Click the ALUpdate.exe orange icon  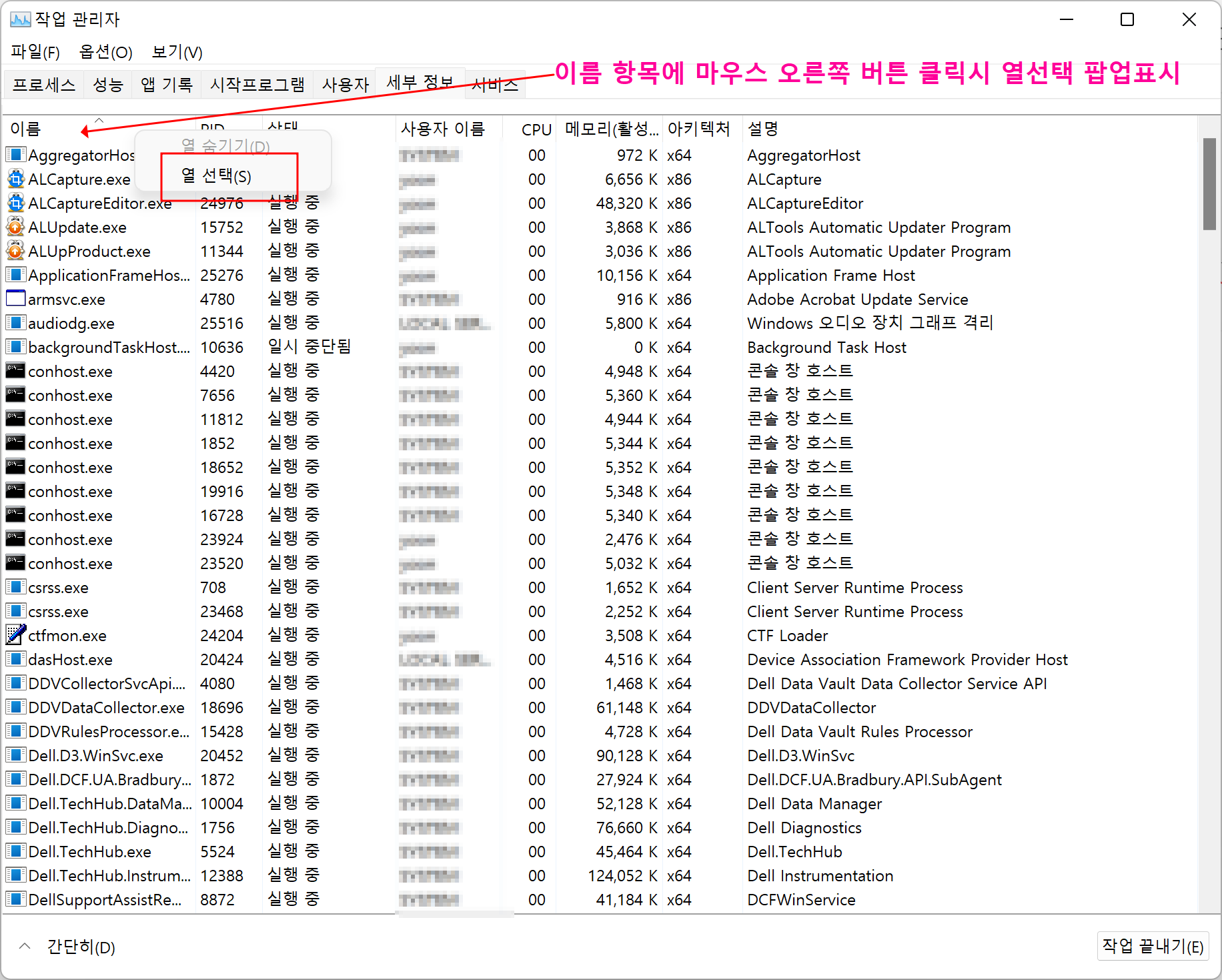[15, 227]
